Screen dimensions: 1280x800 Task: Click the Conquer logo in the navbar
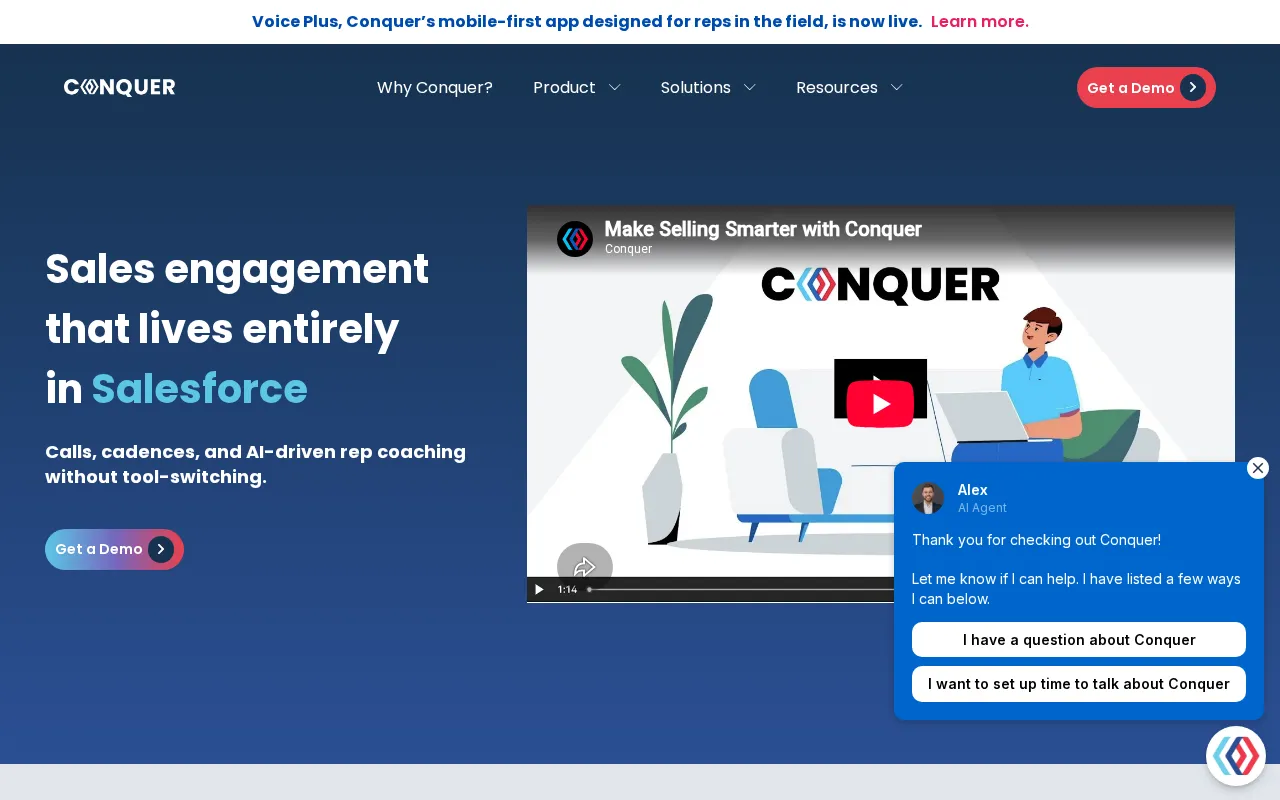120,88
